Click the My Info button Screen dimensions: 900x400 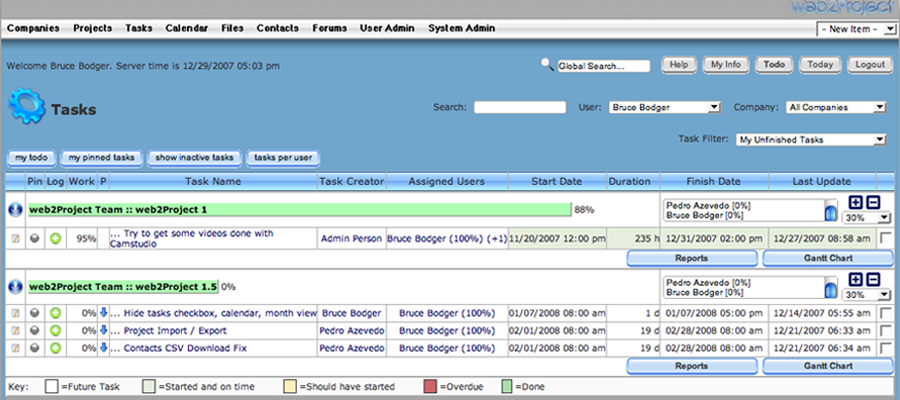(x=726, y=65)
